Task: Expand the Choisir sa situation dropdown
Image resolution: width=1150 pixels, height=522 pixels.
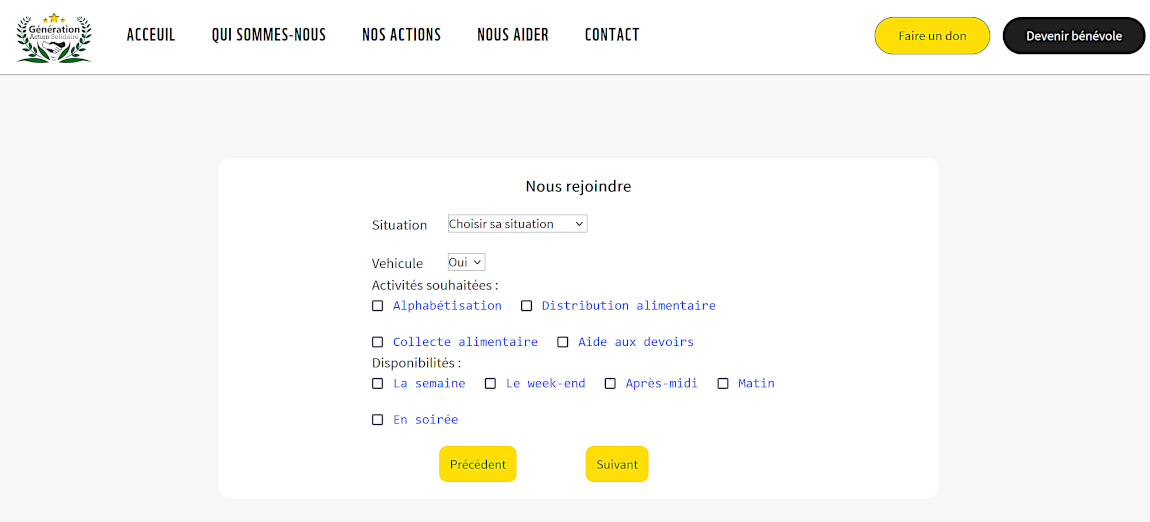Action: 517,224
